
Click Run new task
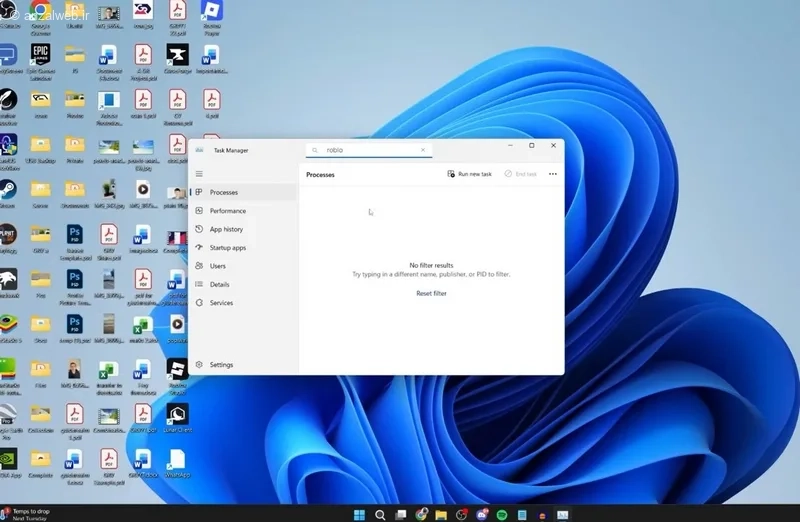(x=469, y=174)
